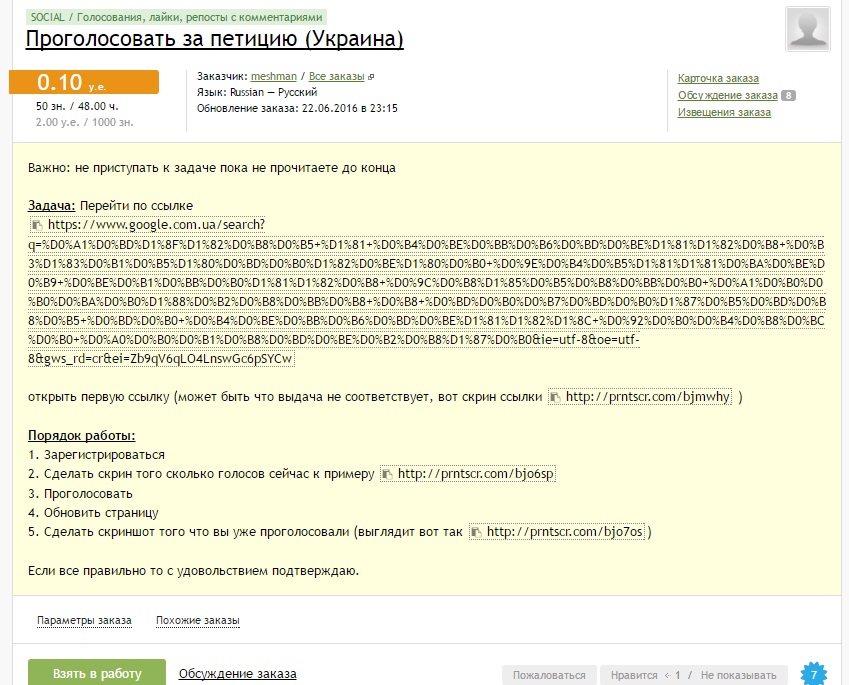Screen dimensions: 849x685
Task: Click copy icon beside the google.com.ua search link
Action: 37,225
